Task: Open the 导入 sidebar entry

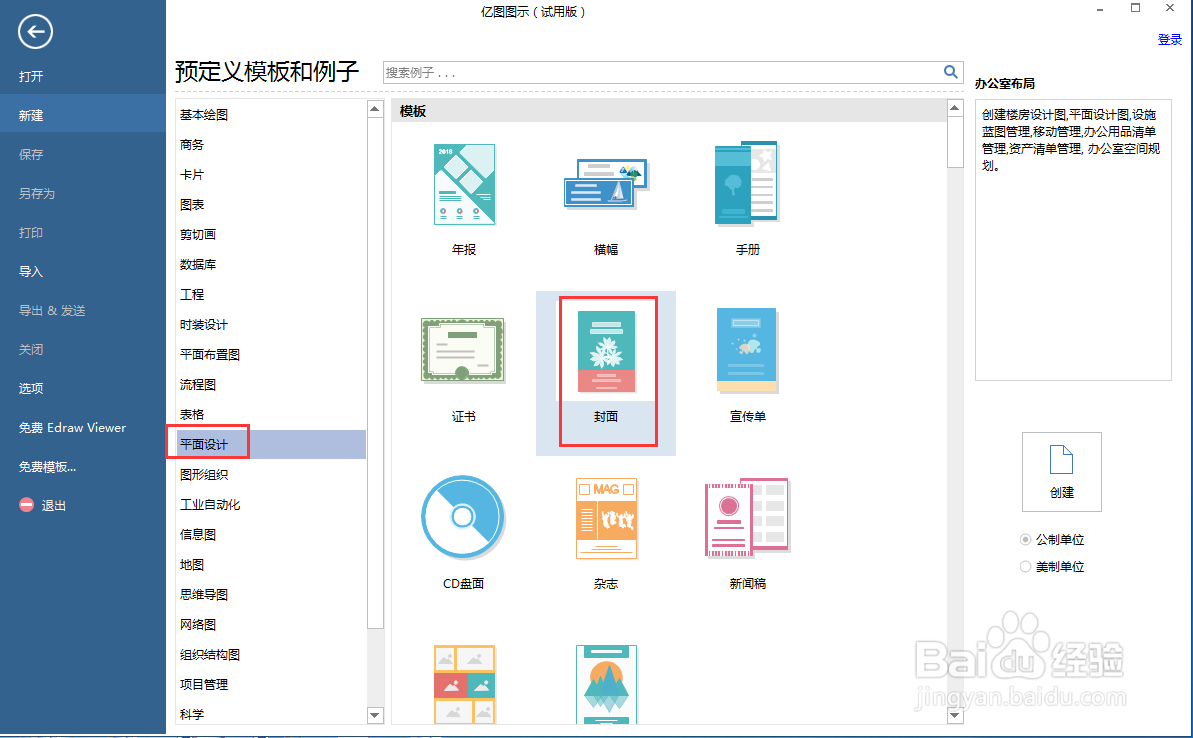Action: point(31,272)
